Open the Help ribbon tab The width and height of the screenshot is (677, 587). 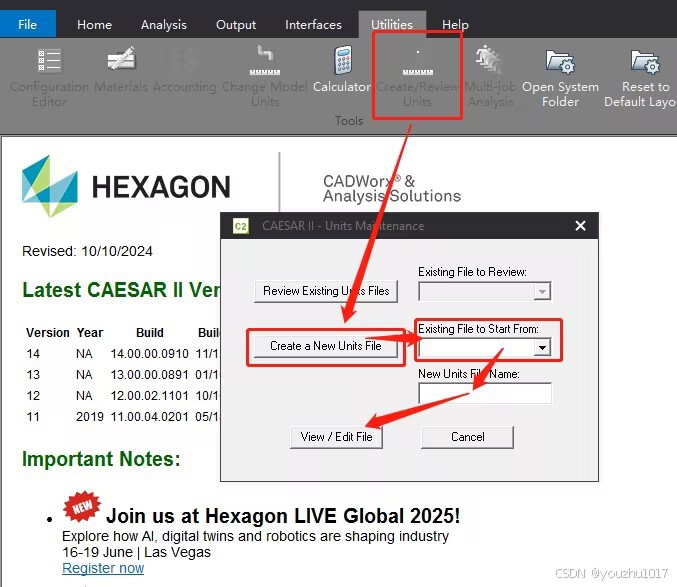tap(455, 25)
